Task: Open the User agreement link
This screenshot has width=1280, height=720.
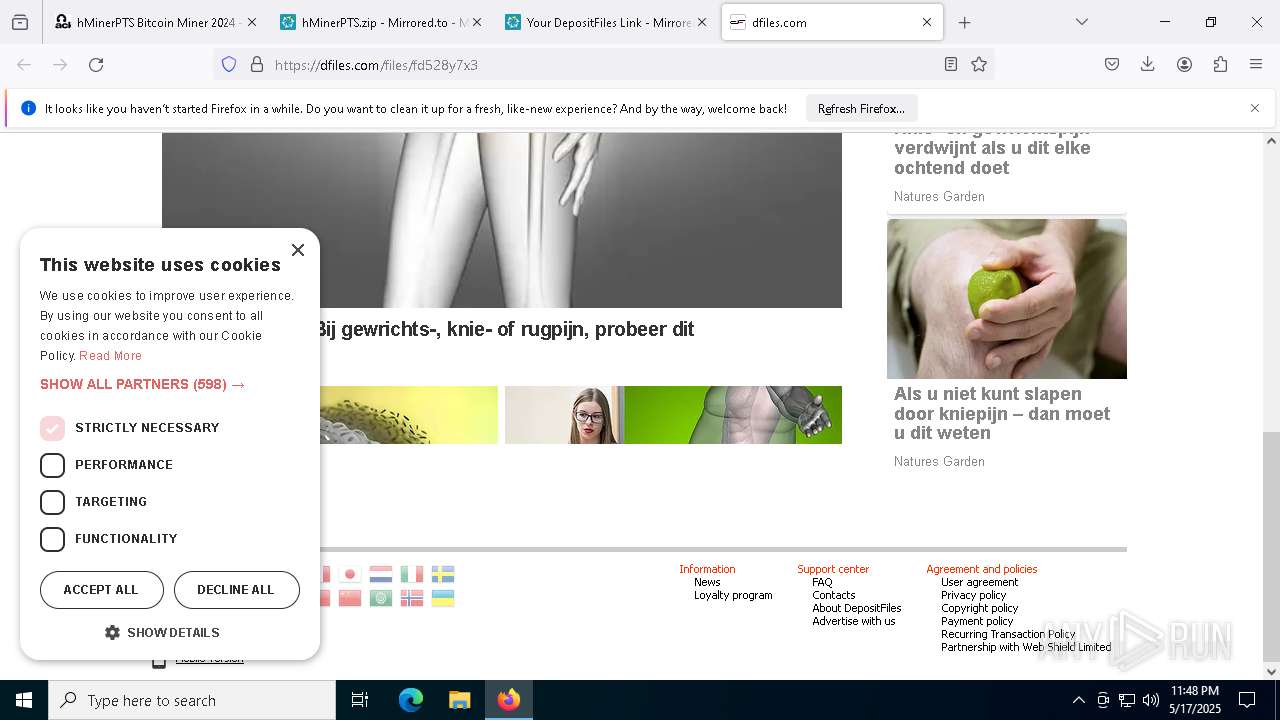Action: click(x=979, y=582)
